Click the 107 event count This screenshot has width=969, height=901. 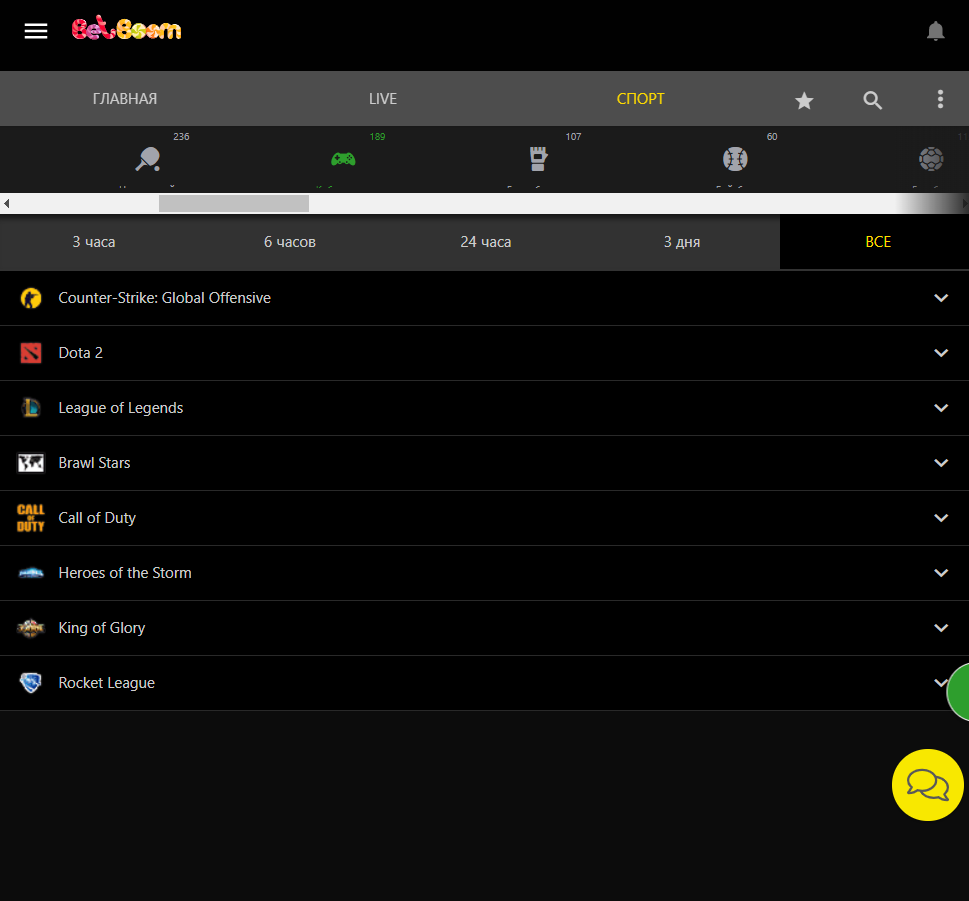point(573,137)
